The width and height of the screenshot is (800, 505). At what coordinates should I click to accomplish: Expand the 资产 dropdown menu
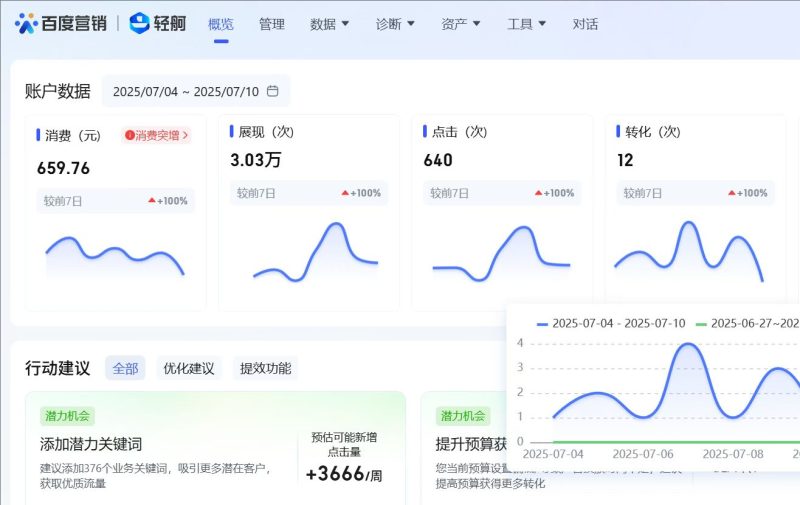click(x=460, y=24)
